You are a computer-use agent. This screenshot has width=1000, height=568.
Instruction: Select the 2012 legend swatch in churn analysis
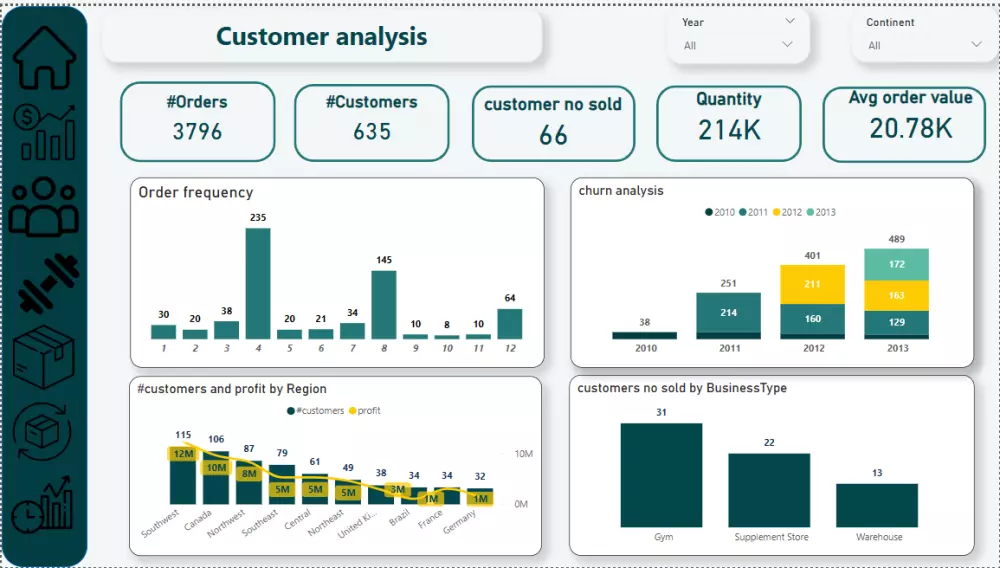[777, 212]
